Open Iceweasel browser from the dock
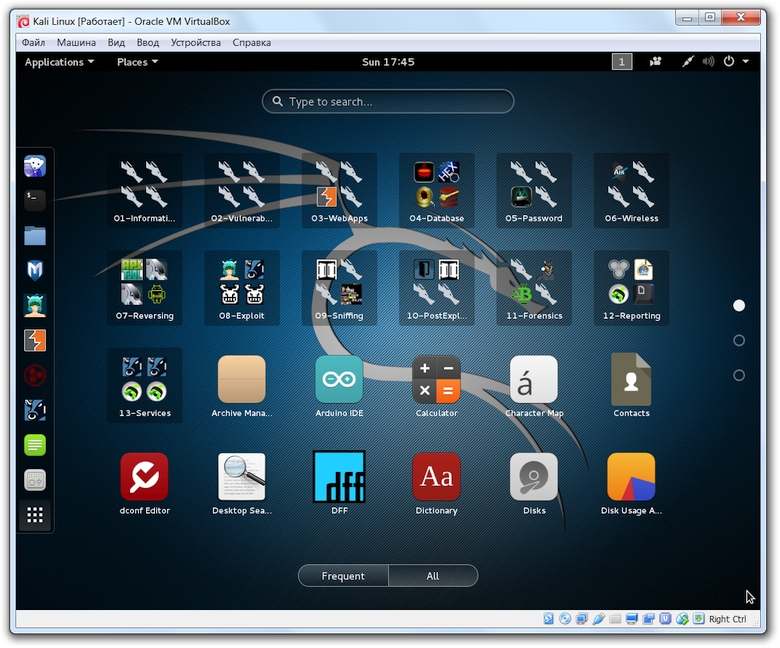The width and height of the screenshot is (780, 648). coord(35,166)
